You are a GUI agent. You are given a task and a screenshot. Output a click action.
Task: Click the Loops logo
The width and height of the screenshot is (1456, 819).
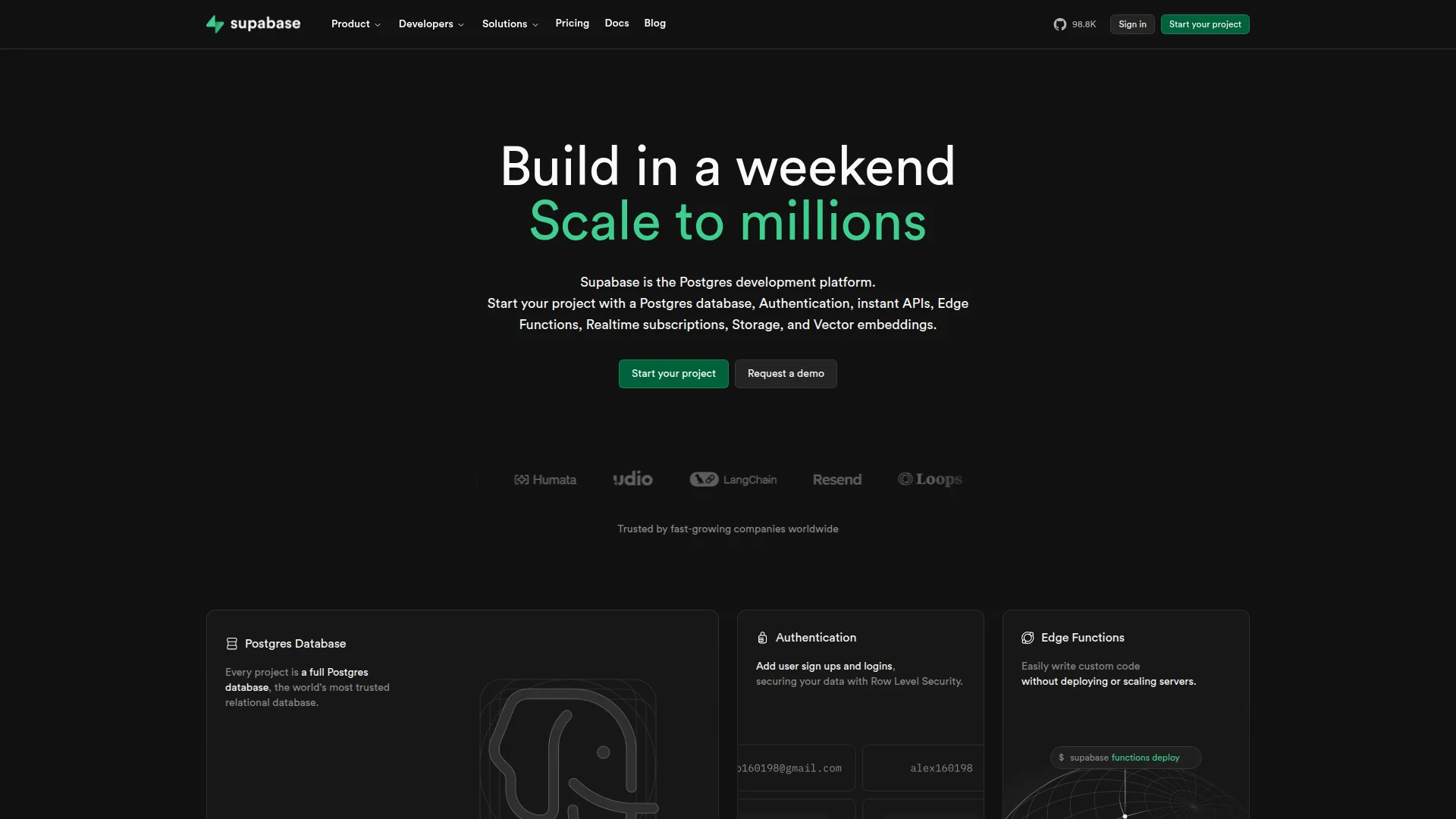(x=930, y=479)
